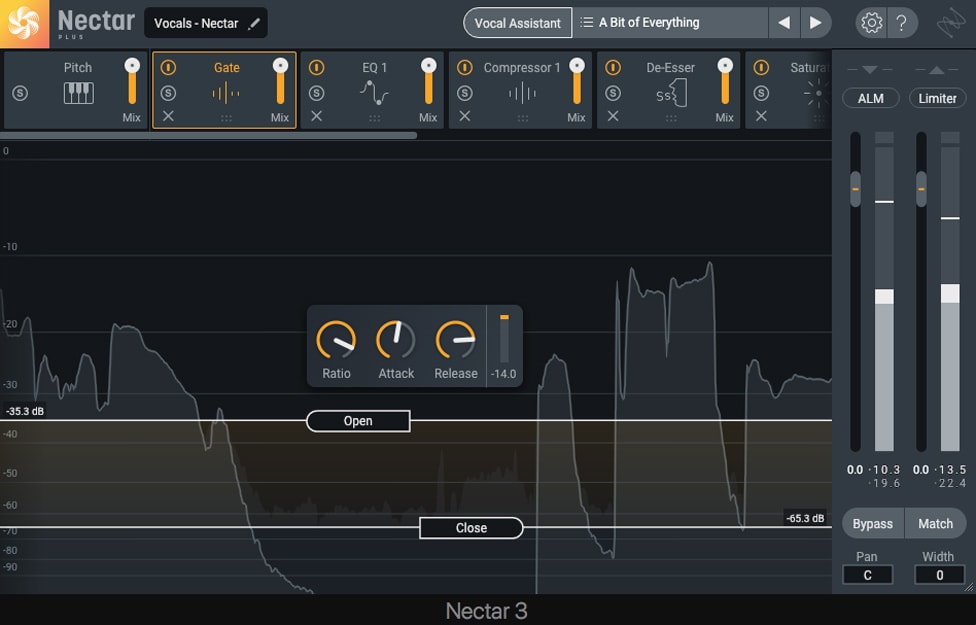Grab the Compressor 1 reorder handle
Viewport: 976px width, 625px height.
522,118
